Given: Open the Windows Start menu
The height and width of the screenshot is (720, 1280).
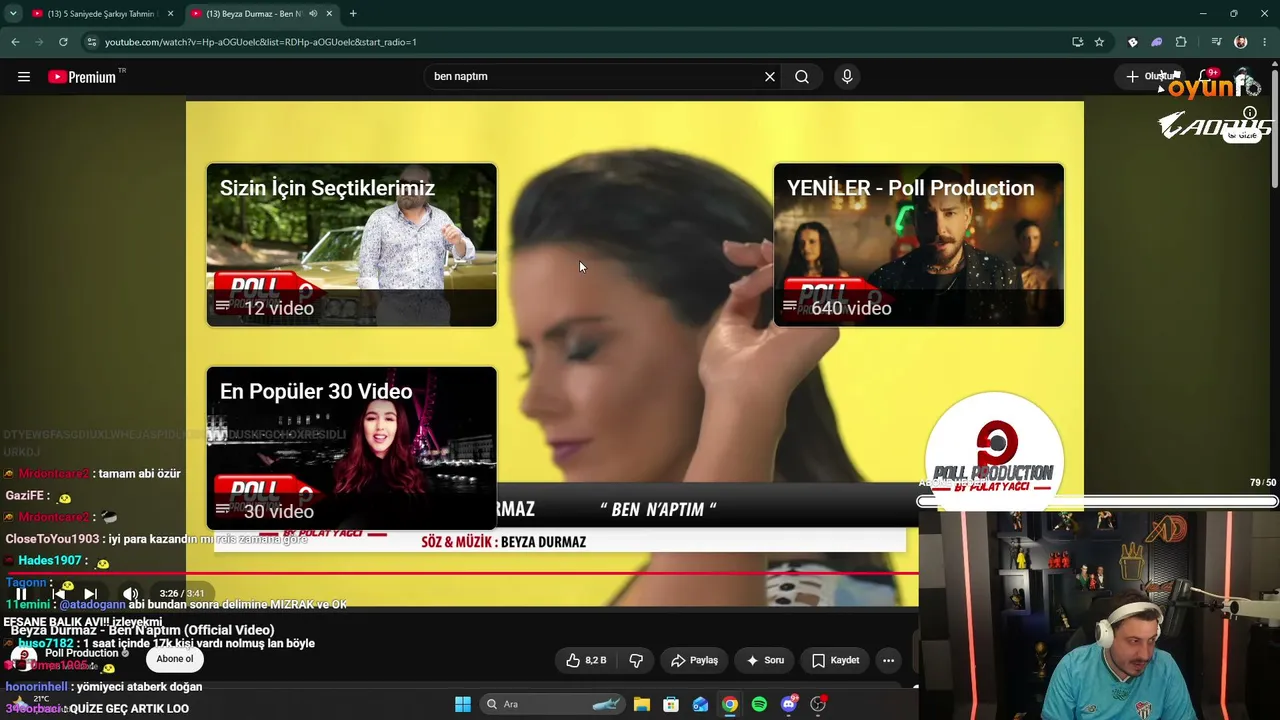Looking at the screenshot, I should tap(463, 704).
